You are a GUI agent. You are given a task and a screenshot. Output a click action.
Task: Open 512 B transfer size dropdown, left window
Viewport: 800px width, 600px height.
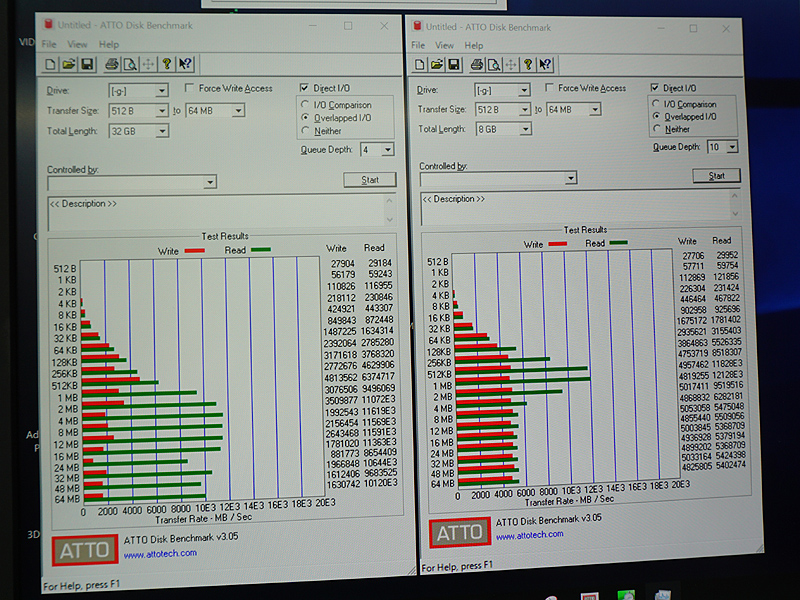tap(161, 111)
